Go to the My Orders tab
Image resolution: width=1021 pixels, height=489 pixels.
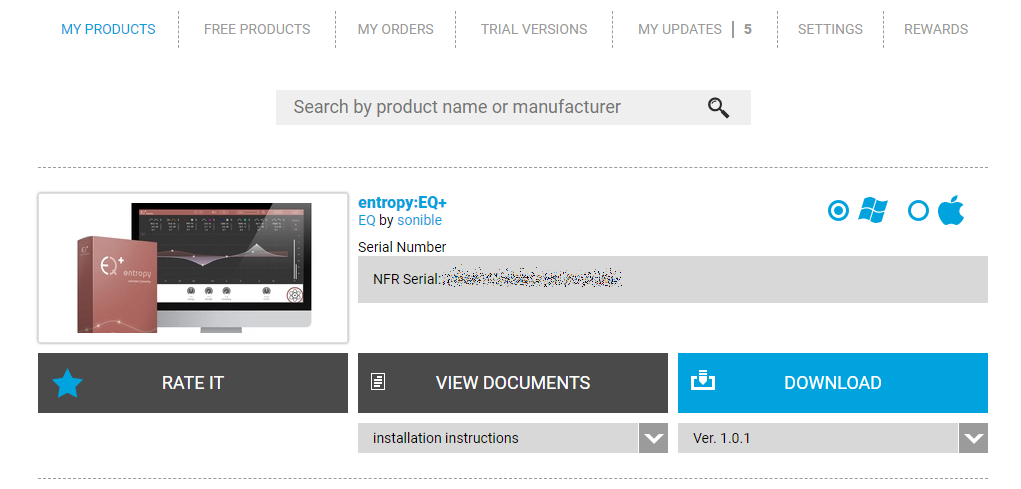tap(395, 29)
